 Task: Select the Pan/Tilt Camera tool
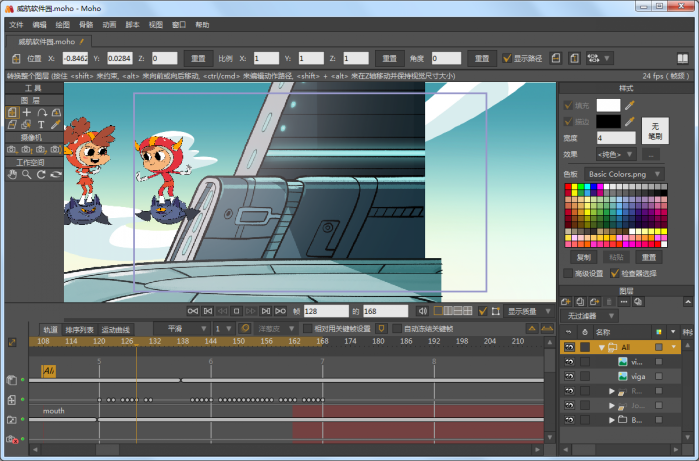click(x=56, y=150)
